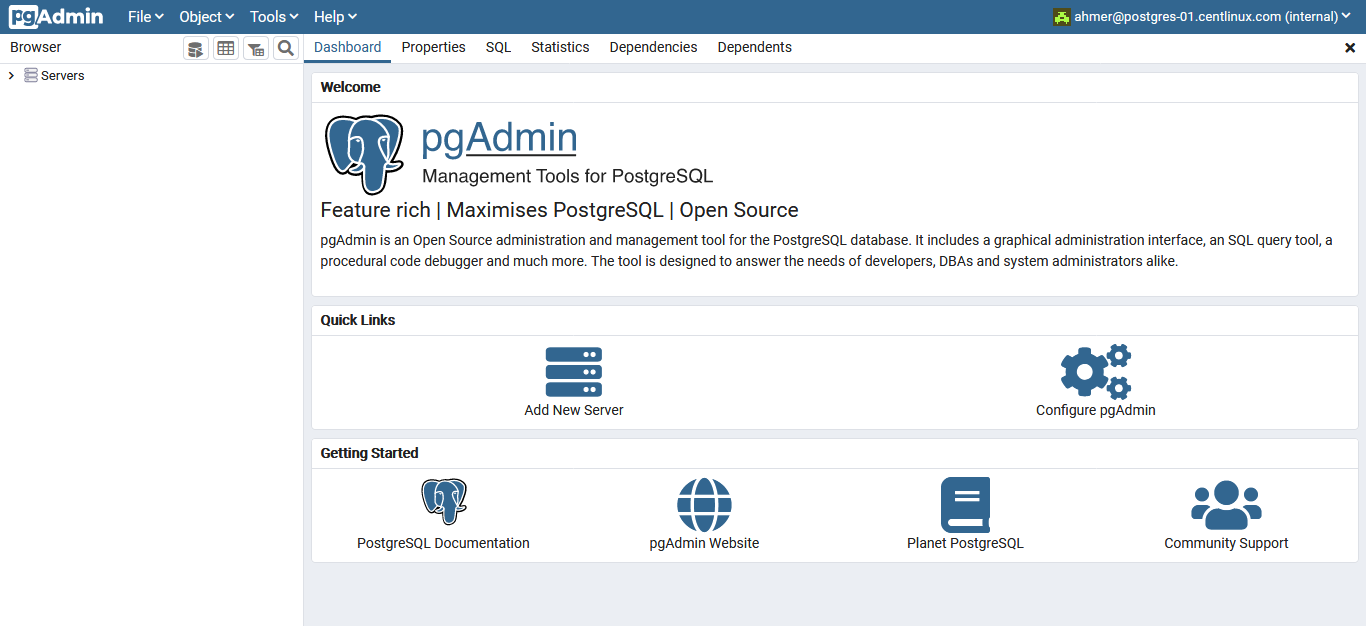The width and height of the screenshot is (1366, 626).
Task: Click the Search Objects magnifier icon
Action: pyautogui.click(x=285, y=47)
